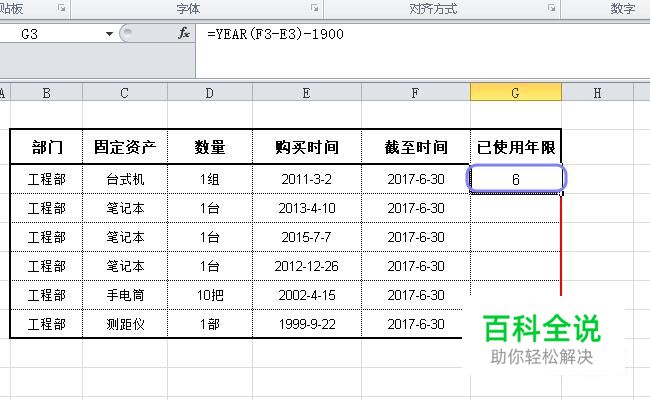The image size is (650, 400).
Task: Click the Name Box showing G3
Action: 52,34
